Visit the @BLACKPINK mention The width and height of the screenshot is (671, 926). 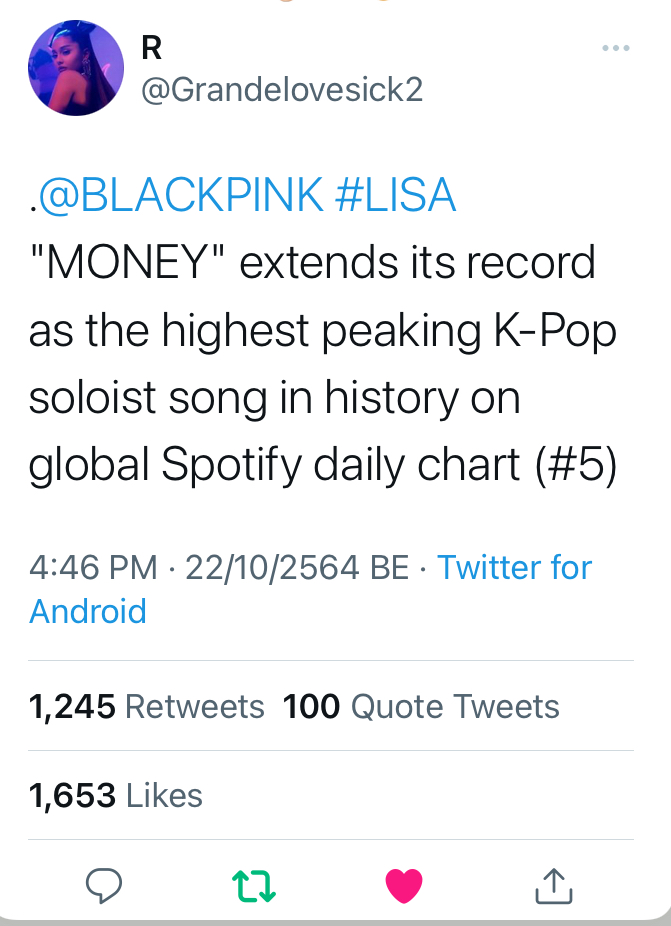point(180,195)
